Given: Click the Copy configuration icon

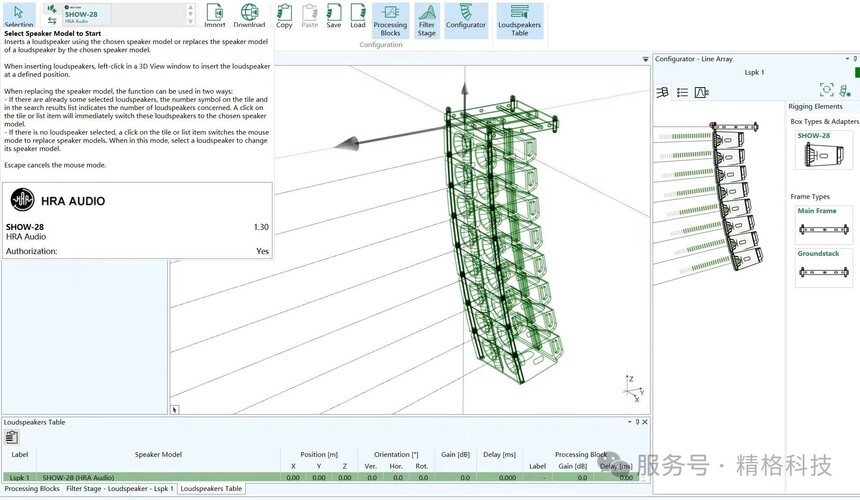Looking at the screenshot, I should [x=284, y=15].
